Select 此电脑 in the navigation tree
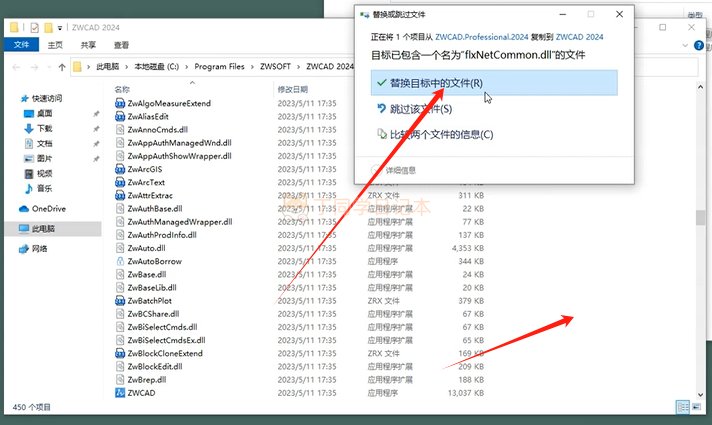The image size is (712, 425). pyautogui.click(x=44, y=228)
